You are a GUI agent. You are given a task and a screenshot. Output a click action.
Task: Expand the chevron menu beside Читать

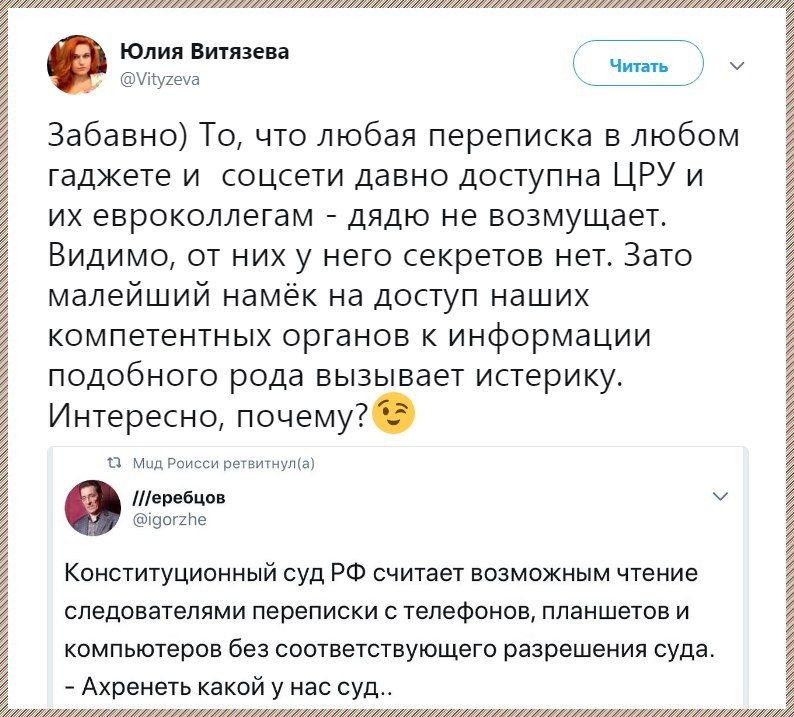[737, 66]
